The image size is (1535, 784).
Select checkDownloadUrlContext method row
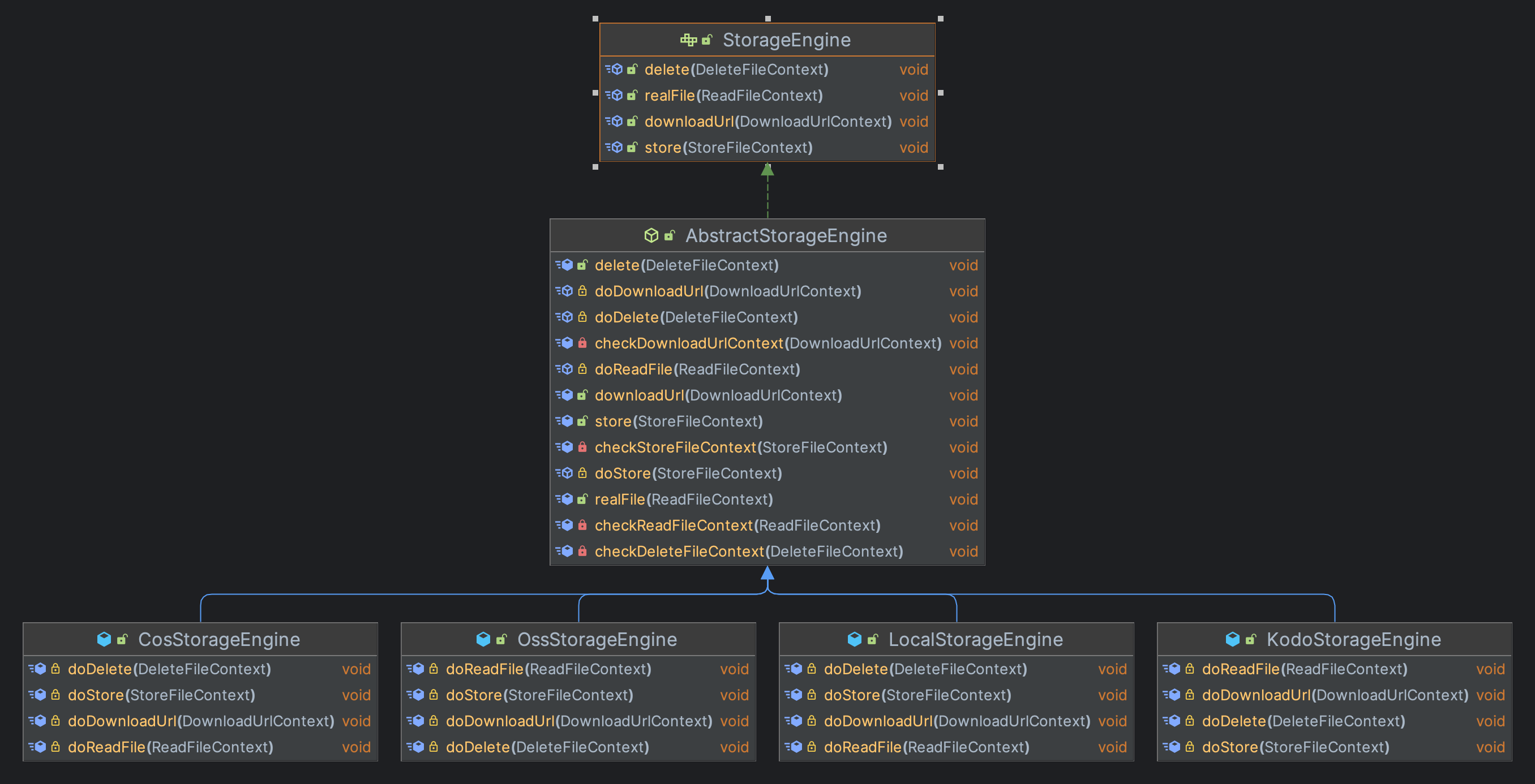pos(767,344)
